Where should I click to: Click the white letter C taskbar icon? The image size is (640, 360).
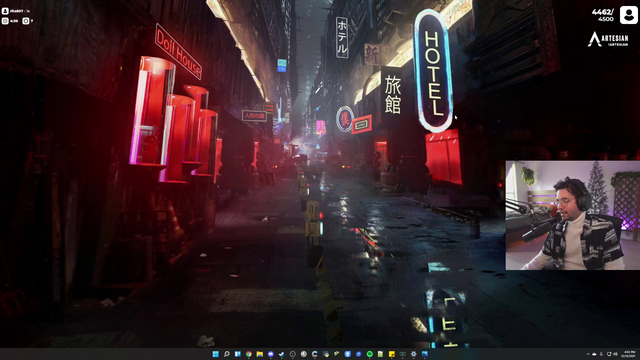pyautogui.click(x=315, y=354)
